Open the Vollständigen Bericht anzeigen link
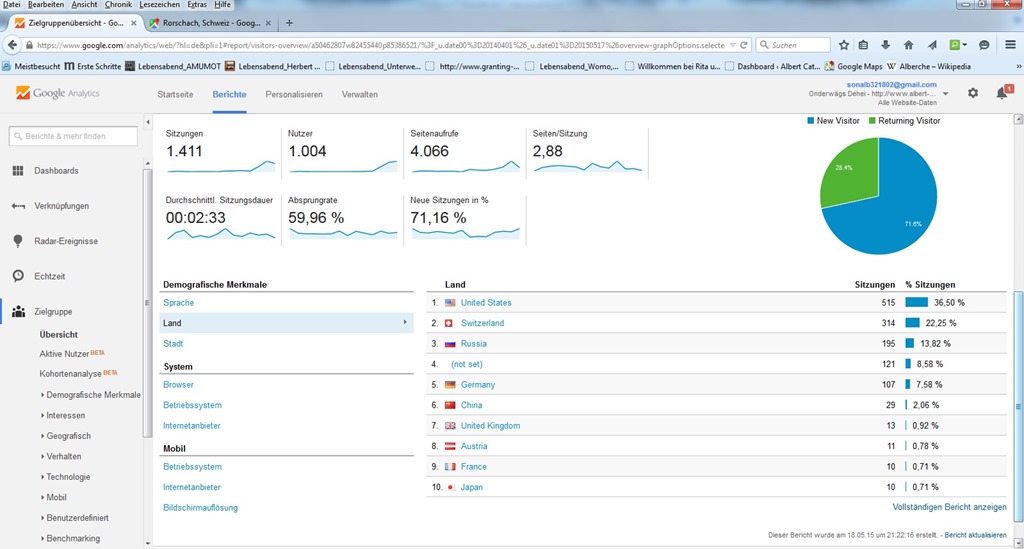This screenshot has width=1024, height=549. (949, 508)
